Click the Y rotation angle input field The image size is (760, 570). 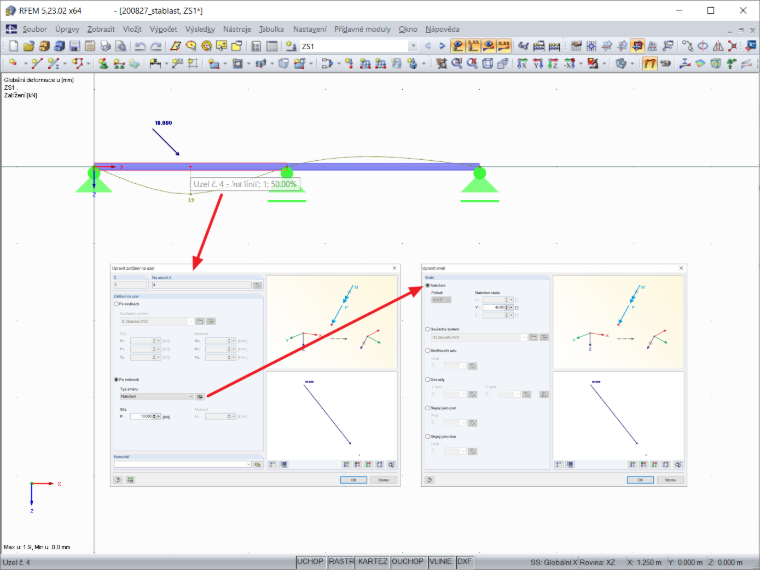[x=497, y=307]
